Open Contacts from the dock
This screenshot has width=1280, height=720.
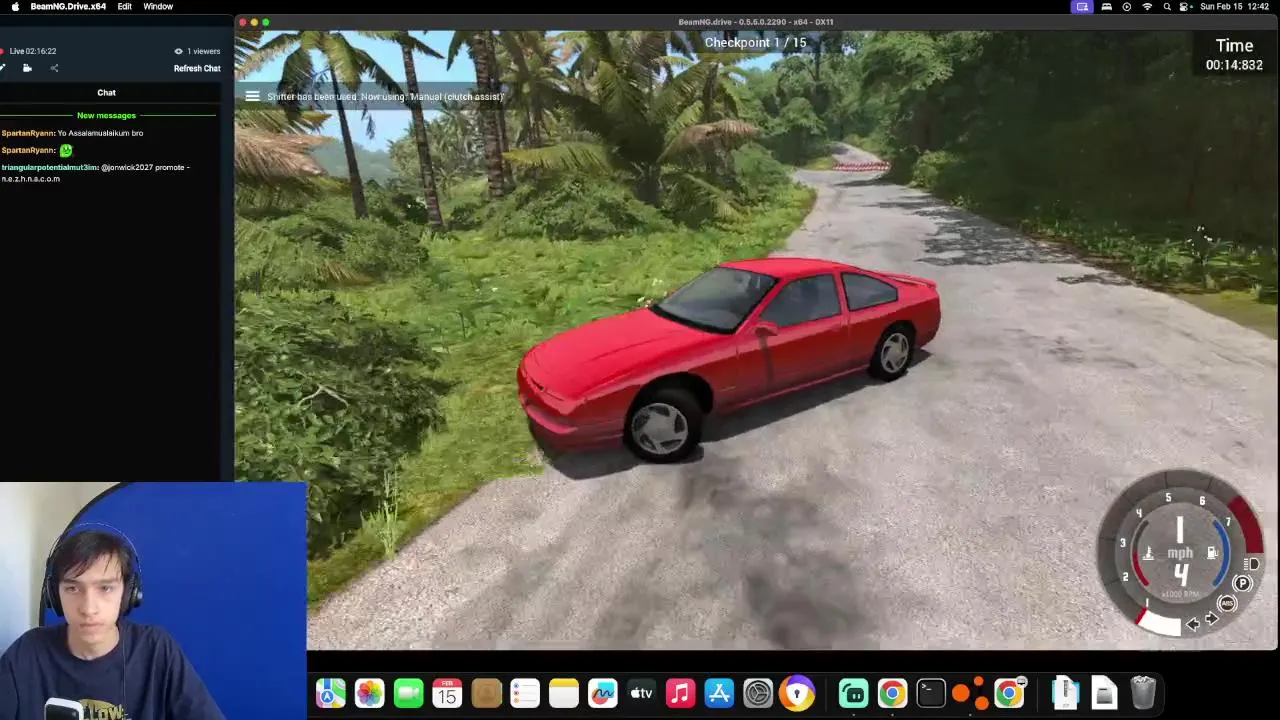[x=486, y=693]
